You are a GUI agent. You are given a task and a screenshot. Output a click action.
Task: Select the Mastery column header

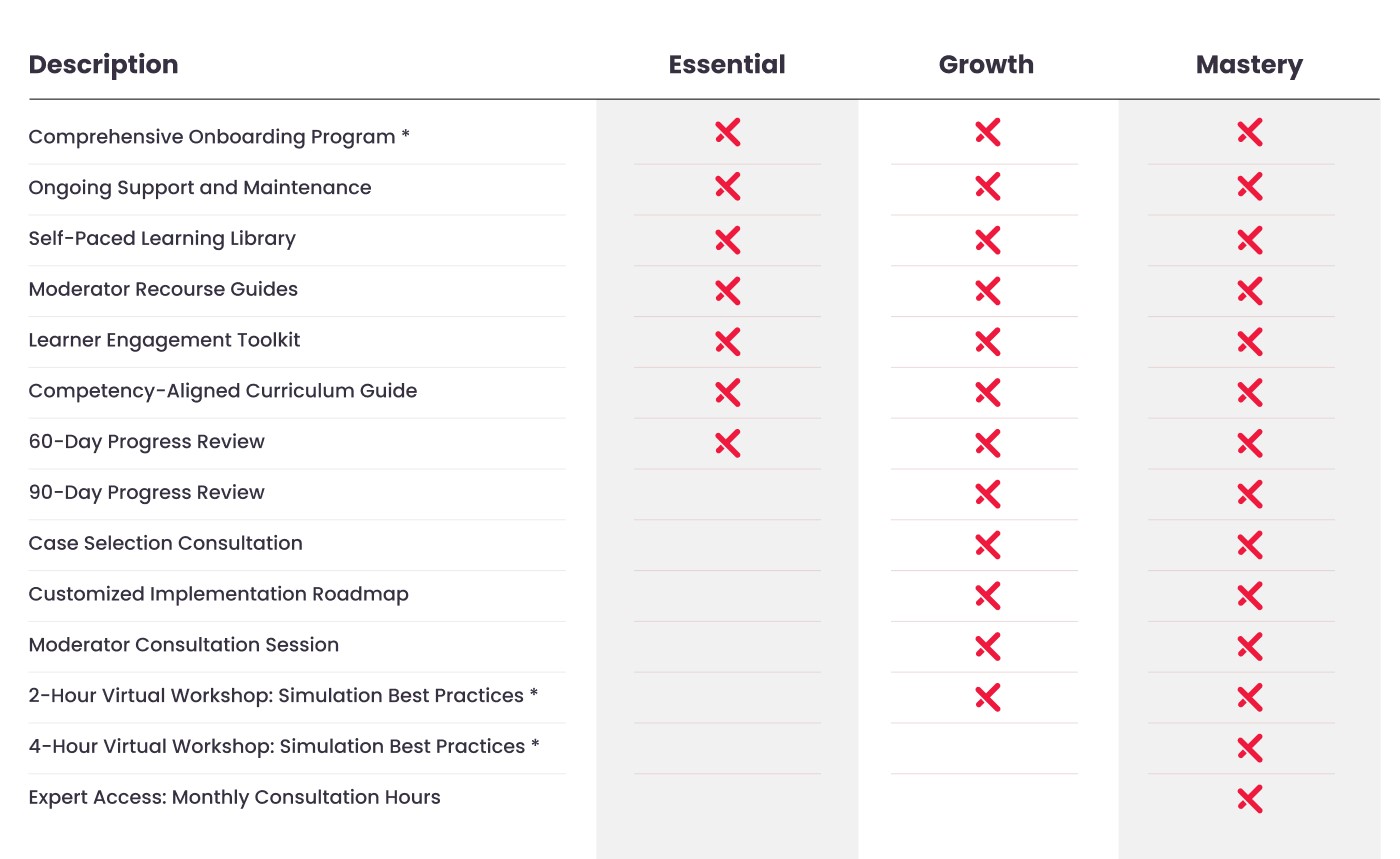click(1249, 66)
